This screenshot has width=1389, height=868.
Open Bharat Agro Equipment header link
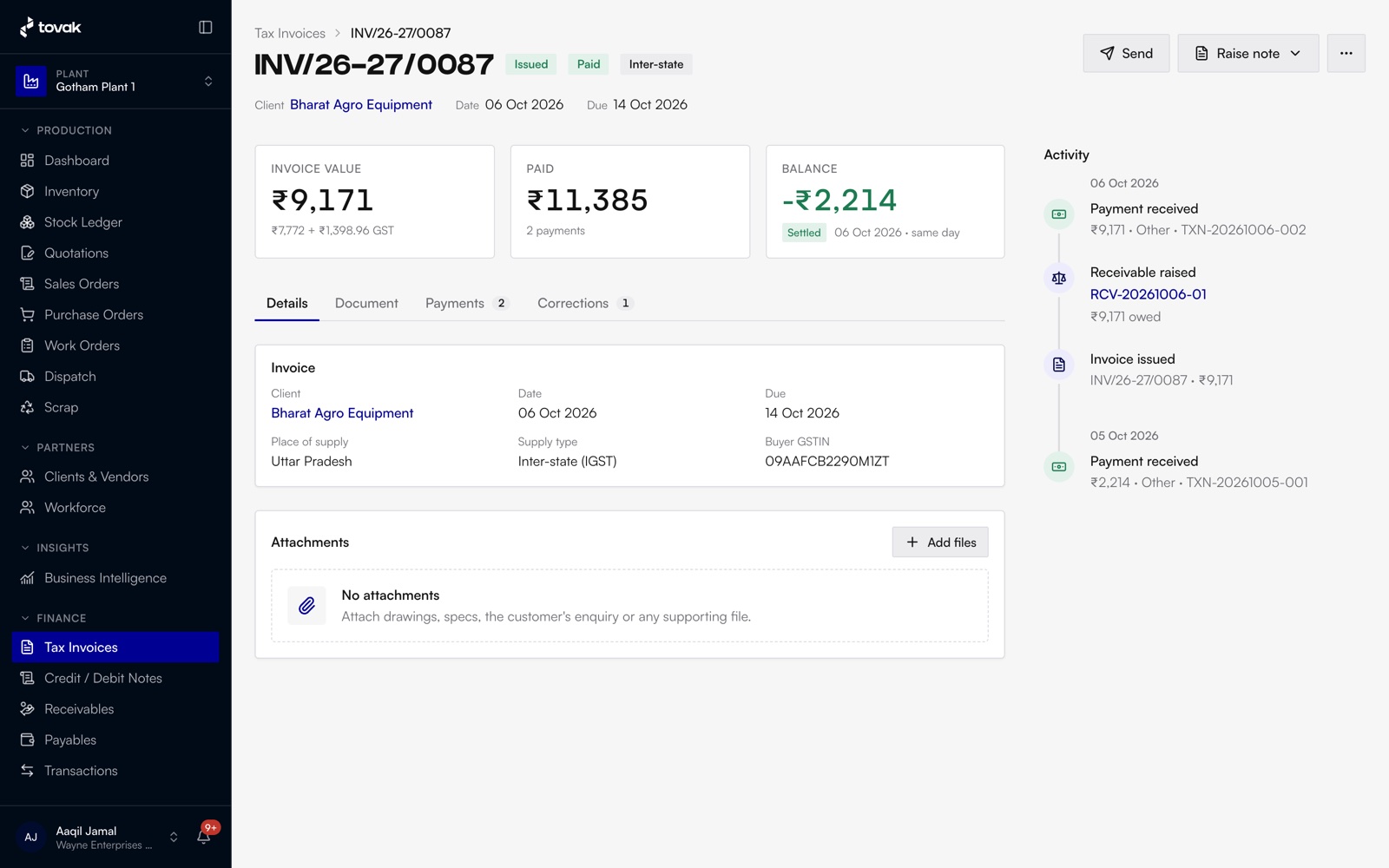tap(361, 104)
